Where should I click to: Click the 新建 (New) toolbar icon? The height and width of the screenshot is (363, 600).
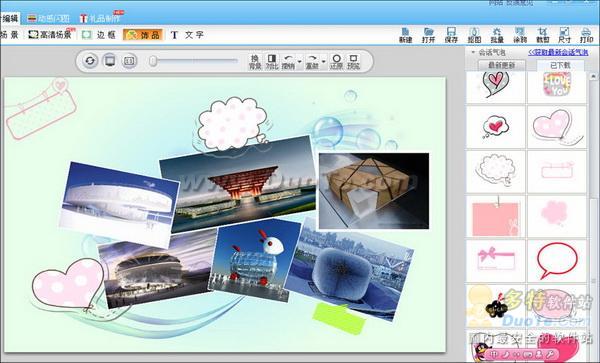click(x=406, y=35)
